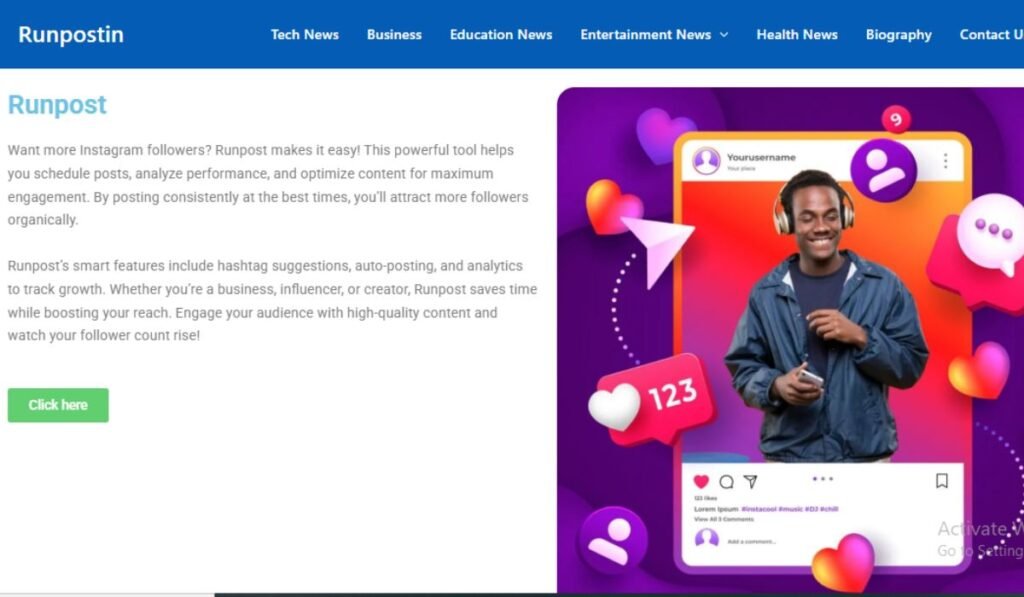
Task: Click the Runpostin site logo
Action: pos(71,35)
